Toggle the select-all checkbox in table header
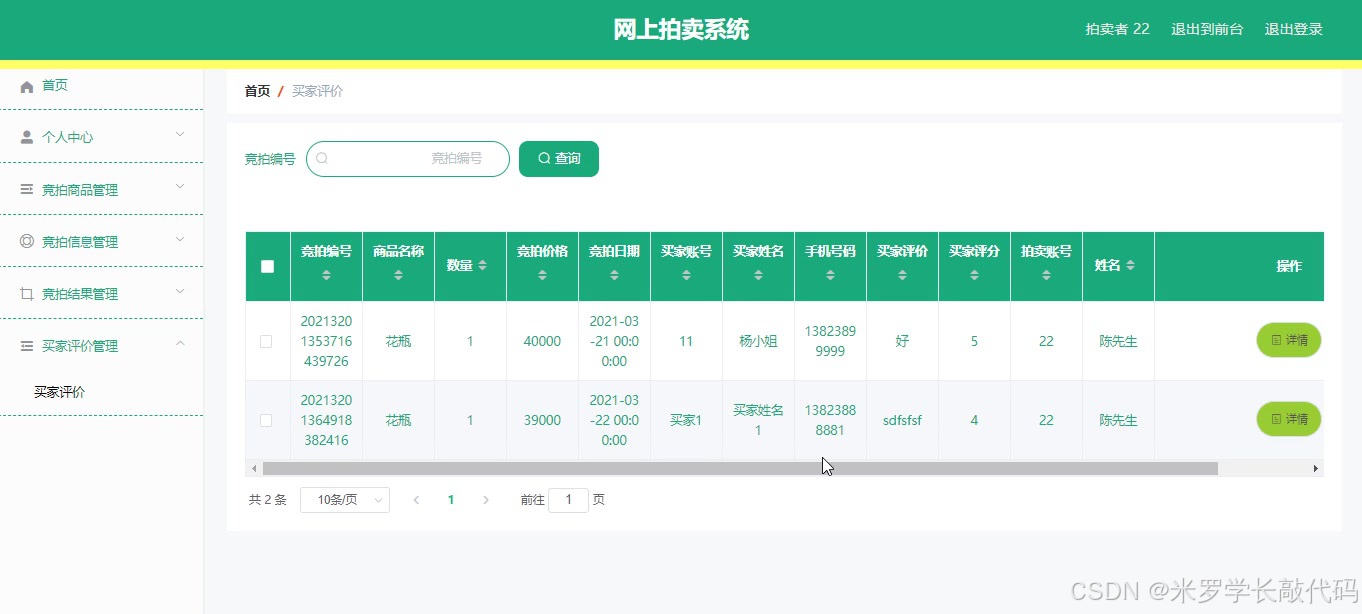Screen dimensions: 1362x614 pos(266,266)
